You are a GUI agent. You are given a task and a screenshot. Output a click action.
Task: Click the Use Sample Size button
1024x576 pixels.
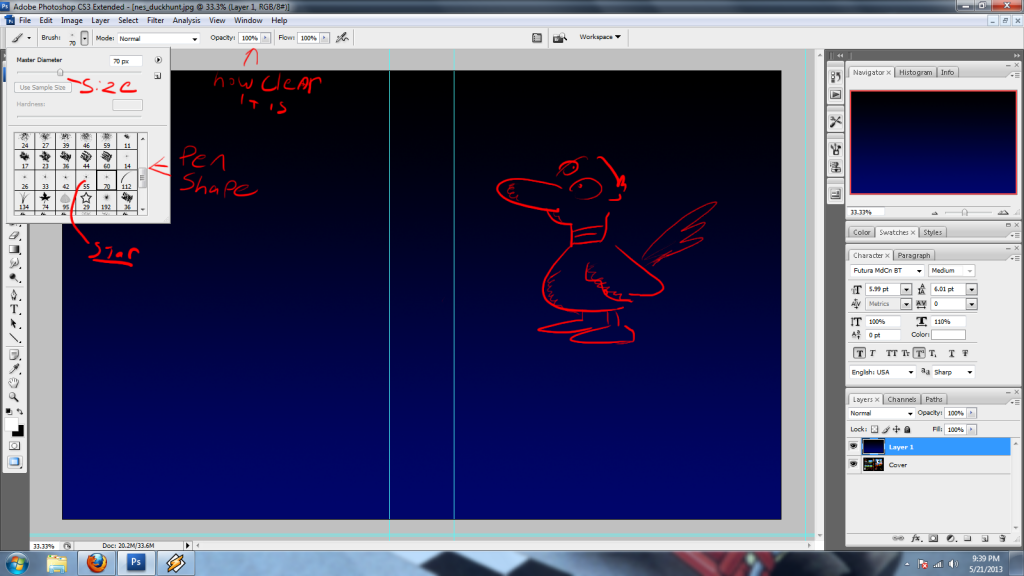point(42,88)
